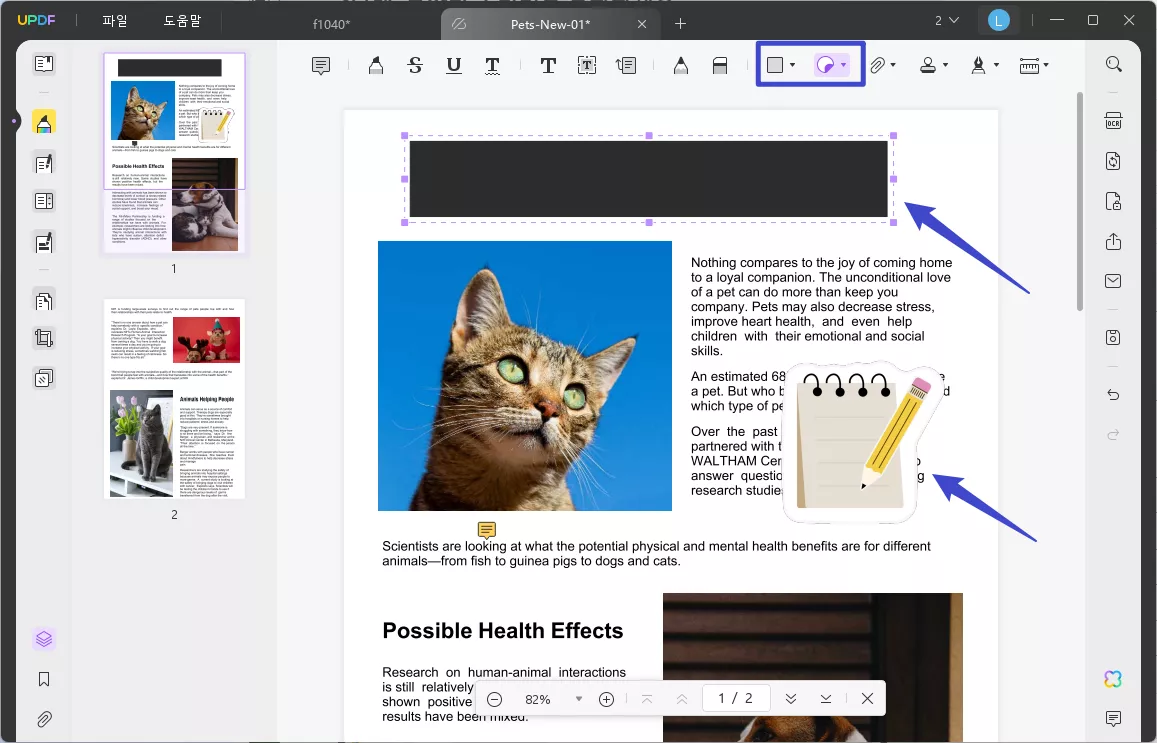
Task: Open the Crop Pages tool in sidebar
Action: [x=44, y=339]
